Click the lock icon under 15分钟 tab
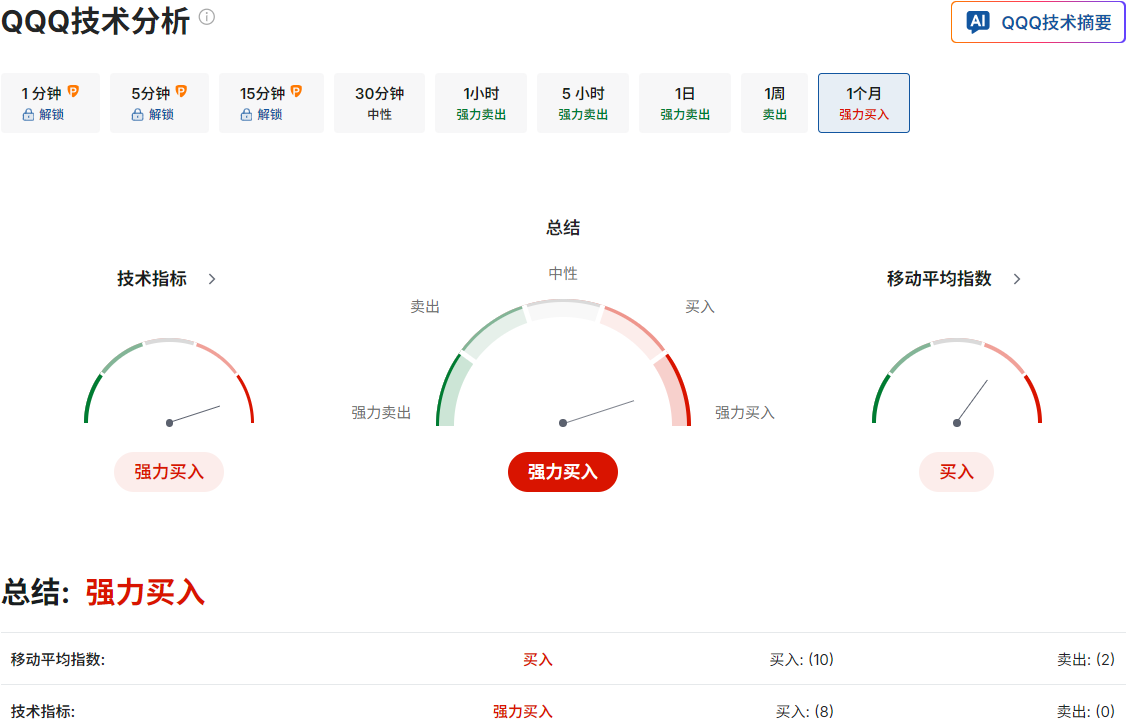The width and height of the screenshot is (1130, 728). click(246, 113)
